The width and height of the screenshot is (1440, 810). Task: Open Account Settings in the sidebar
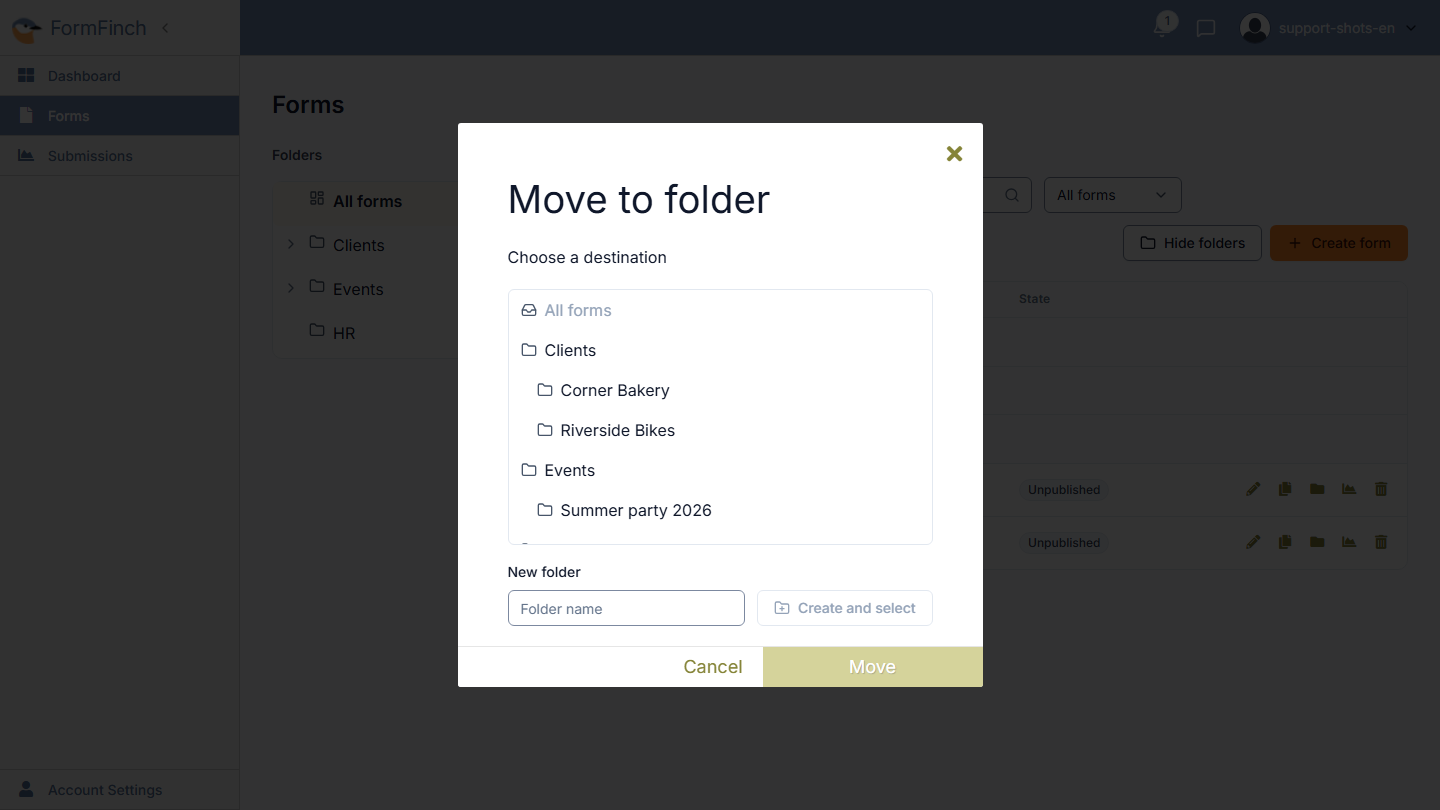120,790
